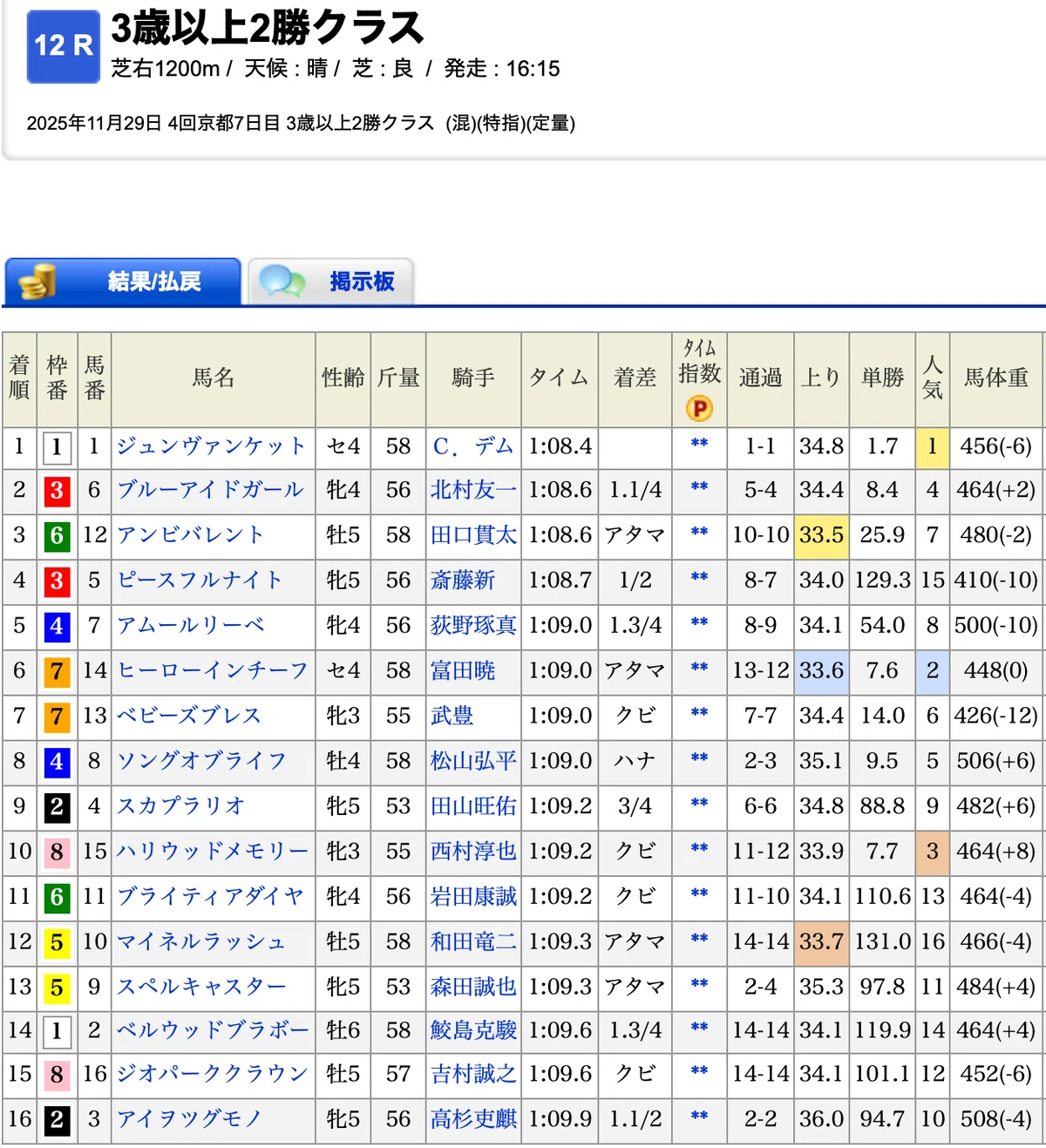The height and width of the screenshot is (1148, 1046).
Task: Open horse ベビーズブレス link
Action: pos(189,716)
